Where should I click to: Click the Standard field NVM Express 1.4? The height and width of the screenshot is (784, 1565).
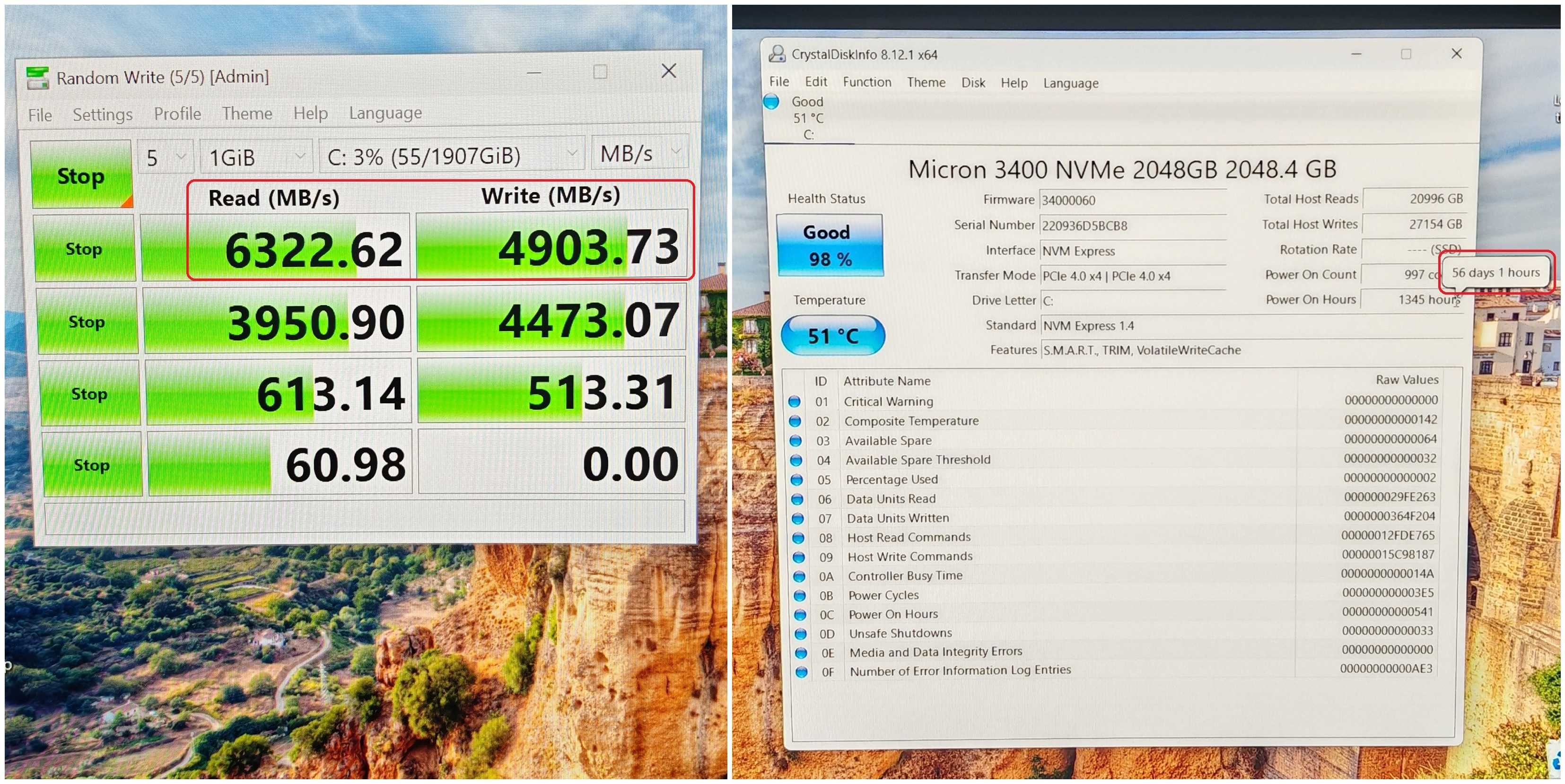coord(1251,325)
